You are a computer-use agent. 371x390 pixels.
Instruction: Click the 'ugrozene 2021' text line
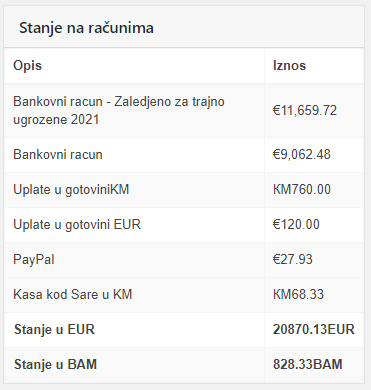56,120
